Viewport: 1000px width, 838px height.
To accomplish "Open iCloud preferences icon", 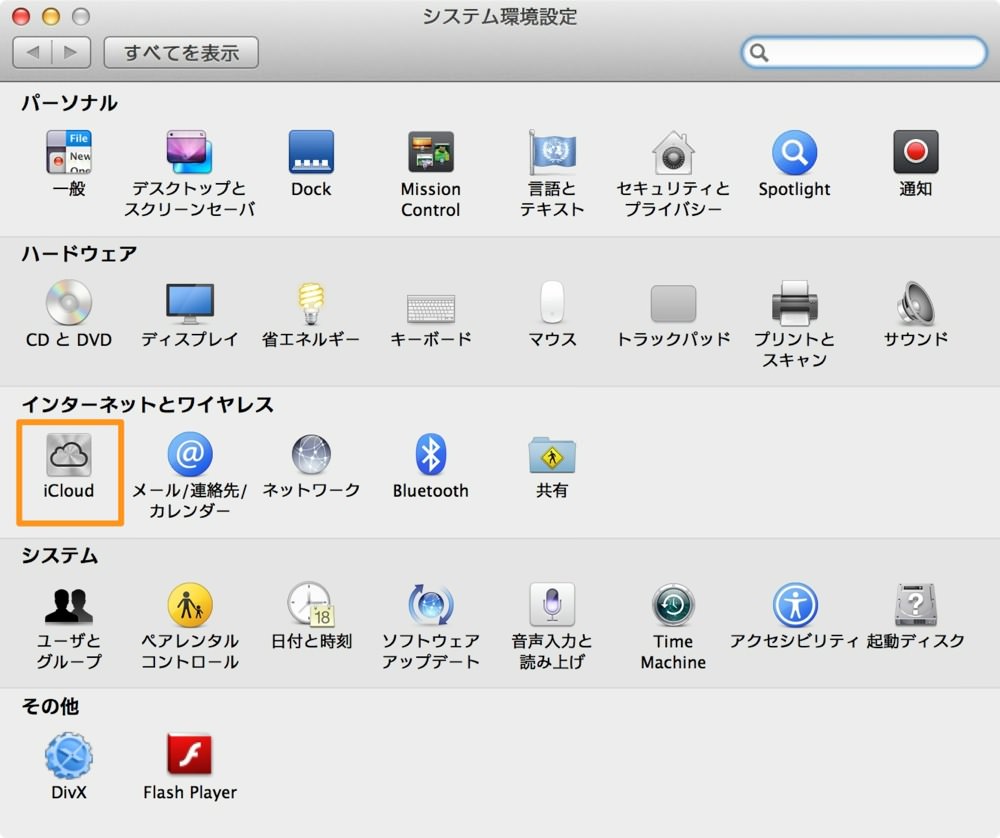I will (x=69, y=454).
